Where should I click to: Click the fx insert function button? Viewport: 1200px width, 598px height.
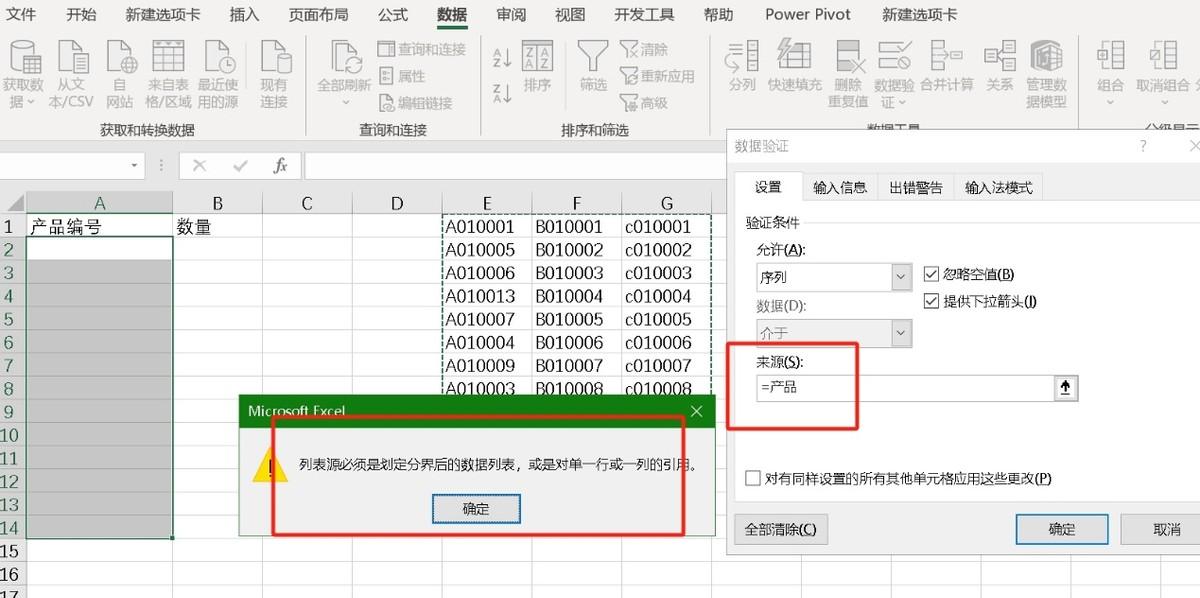point(281,166)
